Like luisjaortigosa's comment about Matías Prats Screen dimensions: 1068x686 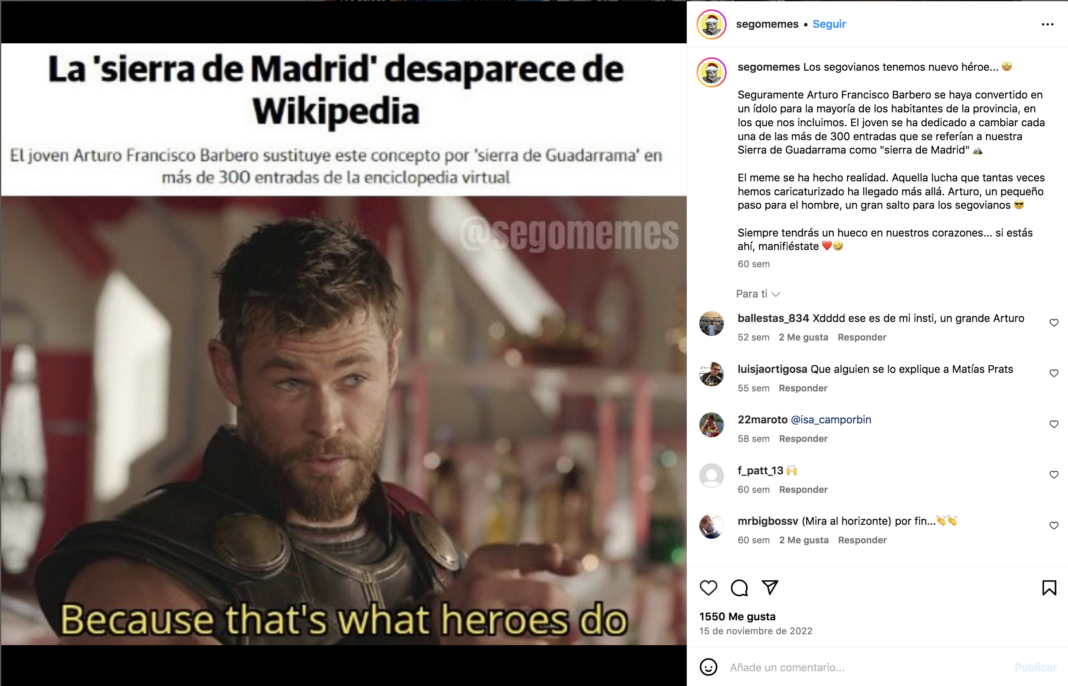pos(1054,373)
